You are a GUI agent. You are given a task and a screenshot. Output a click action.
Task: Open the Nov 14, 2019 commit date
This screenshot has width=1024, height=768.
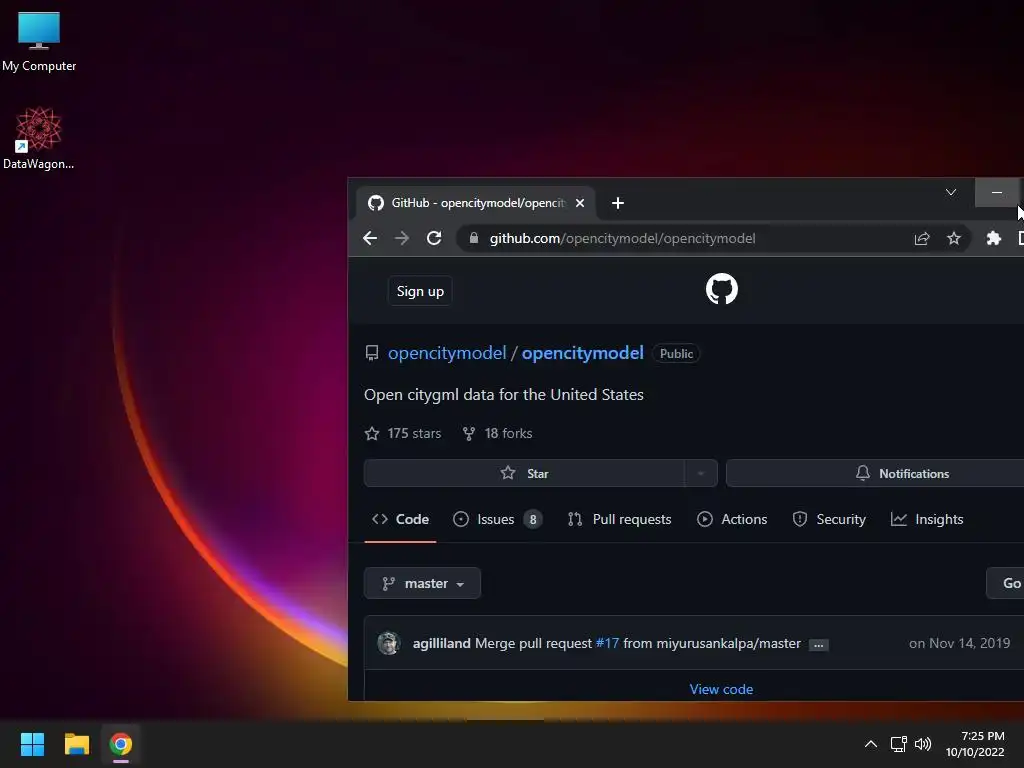tap(959, 643)
